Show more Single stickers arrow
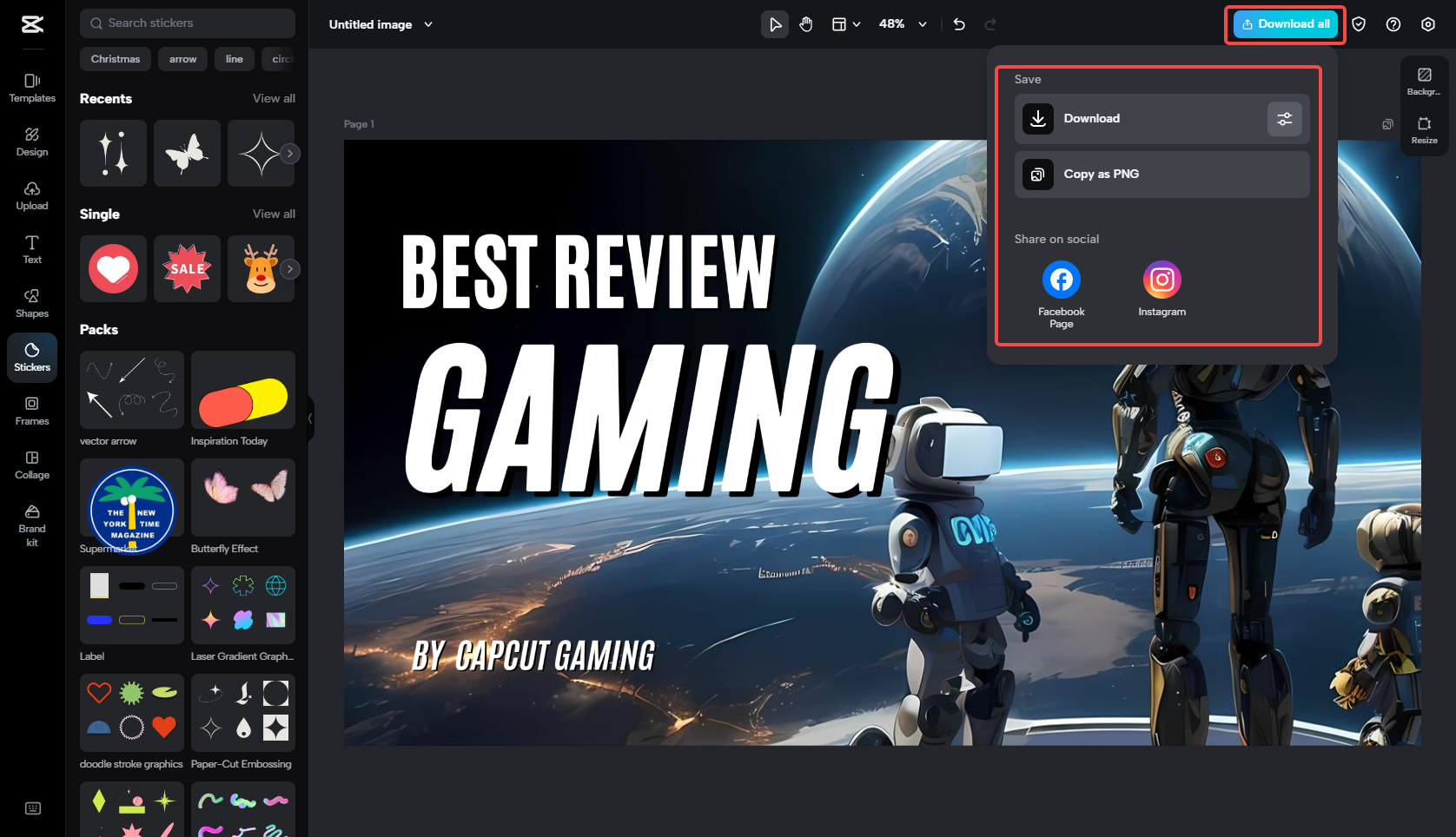The height and width of the screenshot is (837, 1456). pos(290,269)
